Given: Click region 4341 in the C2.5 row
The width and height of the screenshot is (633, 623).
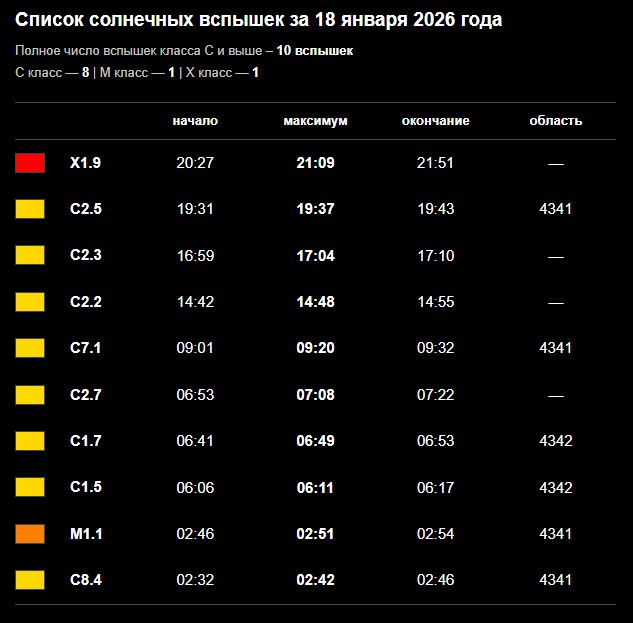Looking at the screenshot, I should coord(555,209).
